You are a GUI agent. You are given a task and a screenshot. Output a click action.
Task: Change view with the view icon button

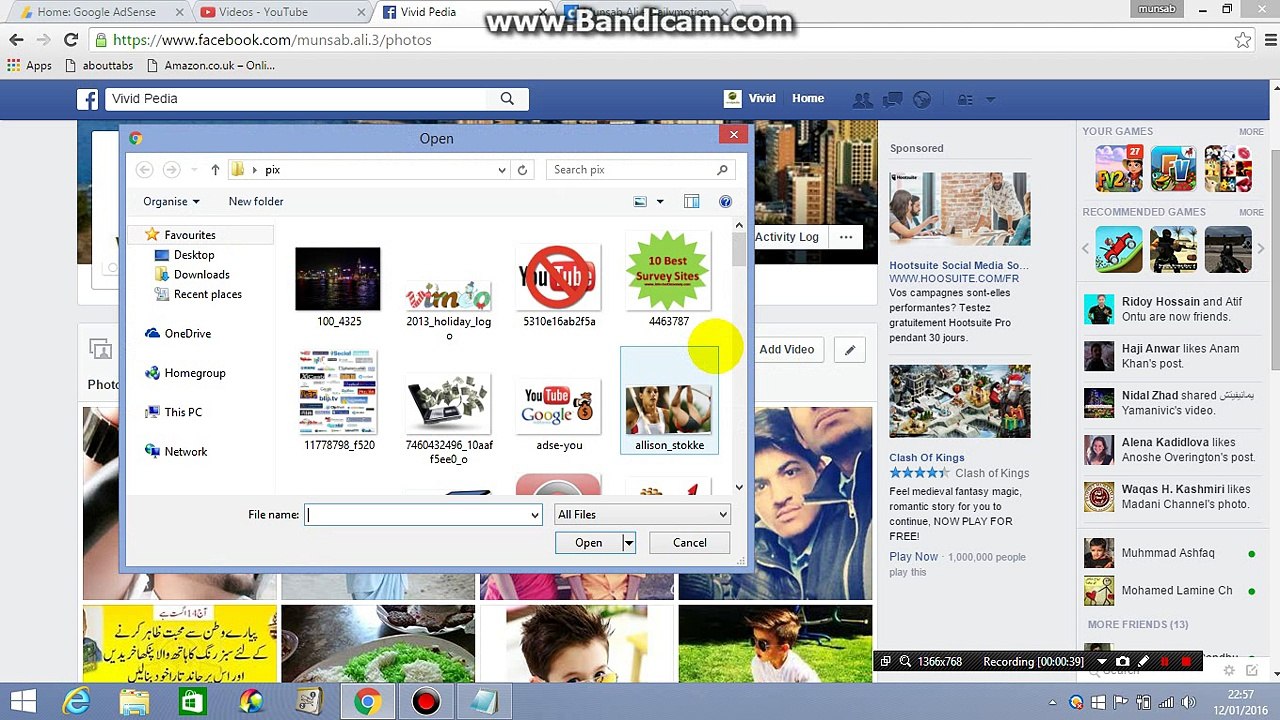(640, 202)
